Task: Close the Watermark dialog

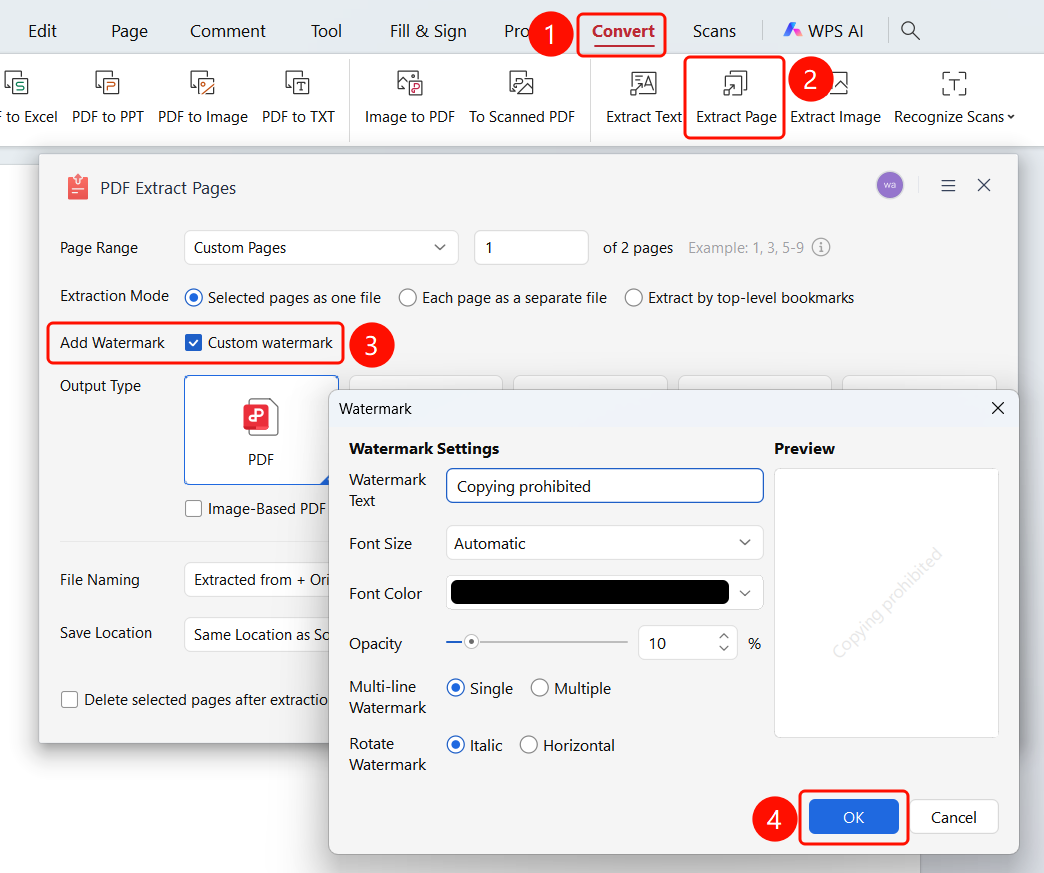Action: [x=997, y=408]
